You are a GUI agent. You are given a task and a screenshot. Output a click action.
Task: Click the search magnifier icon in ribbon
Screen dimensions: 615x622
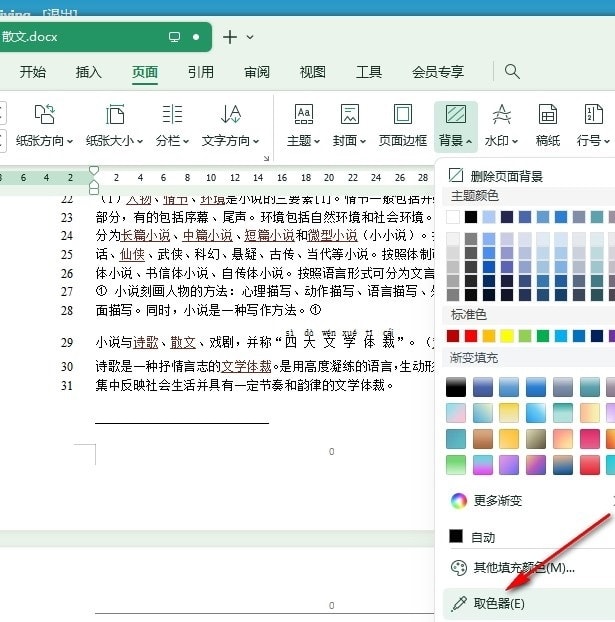[512, 71]
